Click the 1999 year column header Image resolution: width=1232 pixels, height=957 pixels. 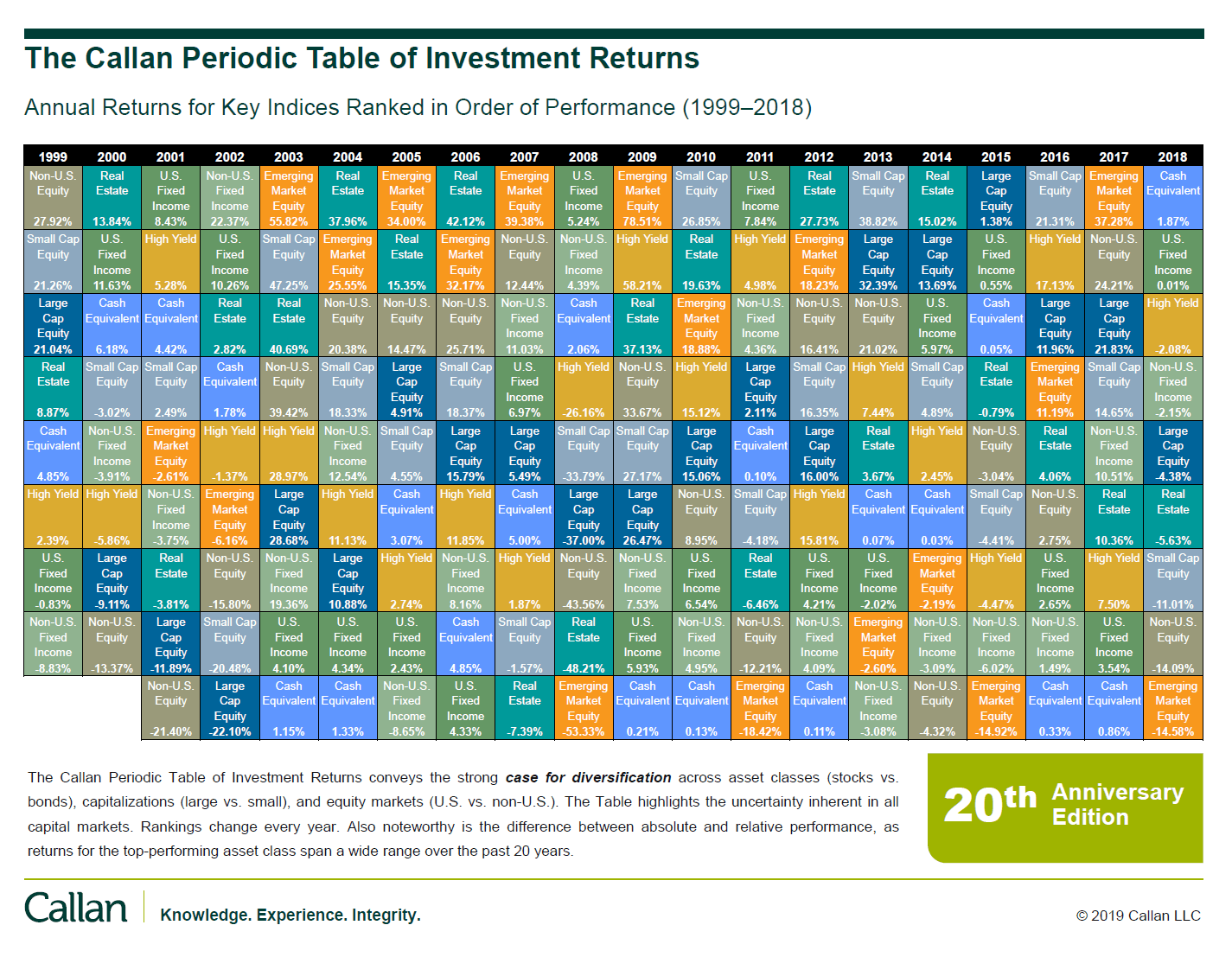coord(53,156)
